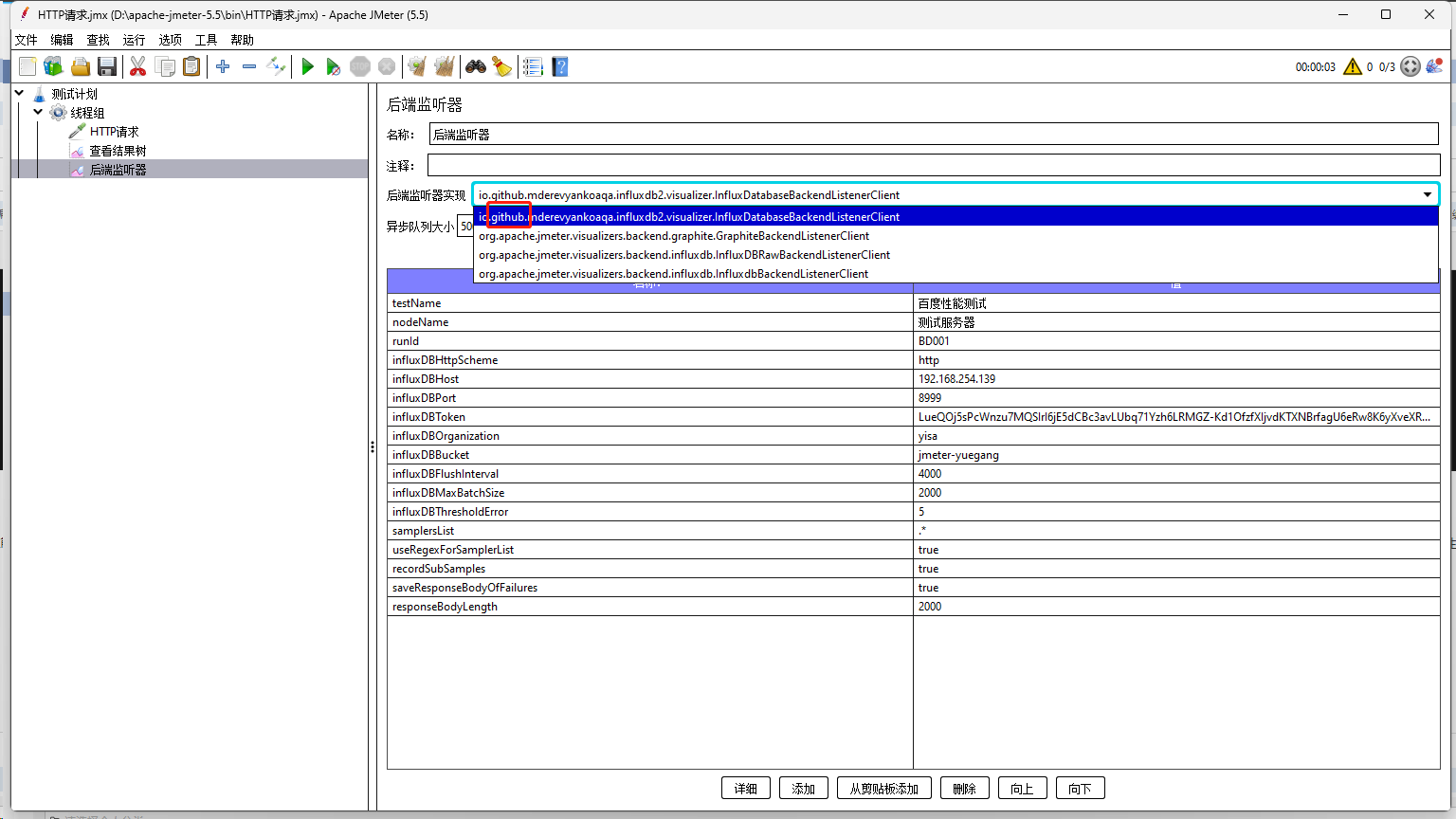1456x819 pixels.
Task: Click the influxDBToken value cell
Action: coord(1176,417)
